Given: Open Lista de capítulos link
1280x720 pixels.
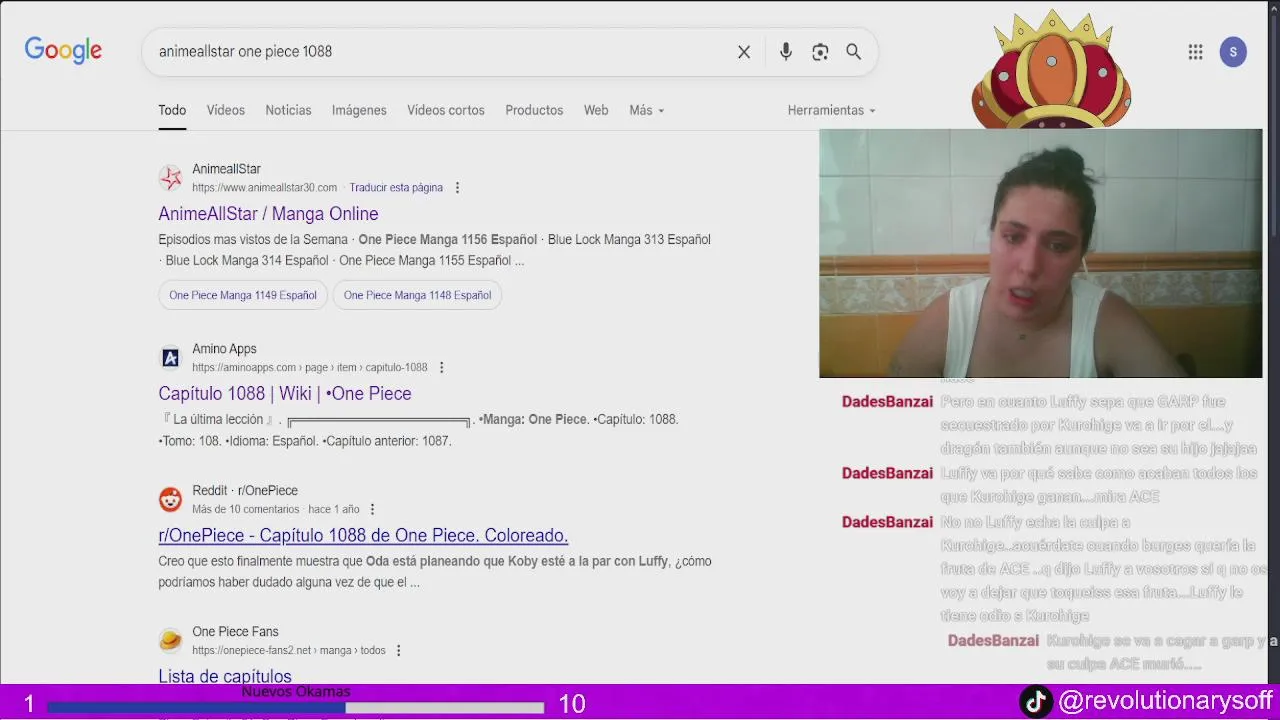Looking at the screenshot, I should tap(225, 677).
